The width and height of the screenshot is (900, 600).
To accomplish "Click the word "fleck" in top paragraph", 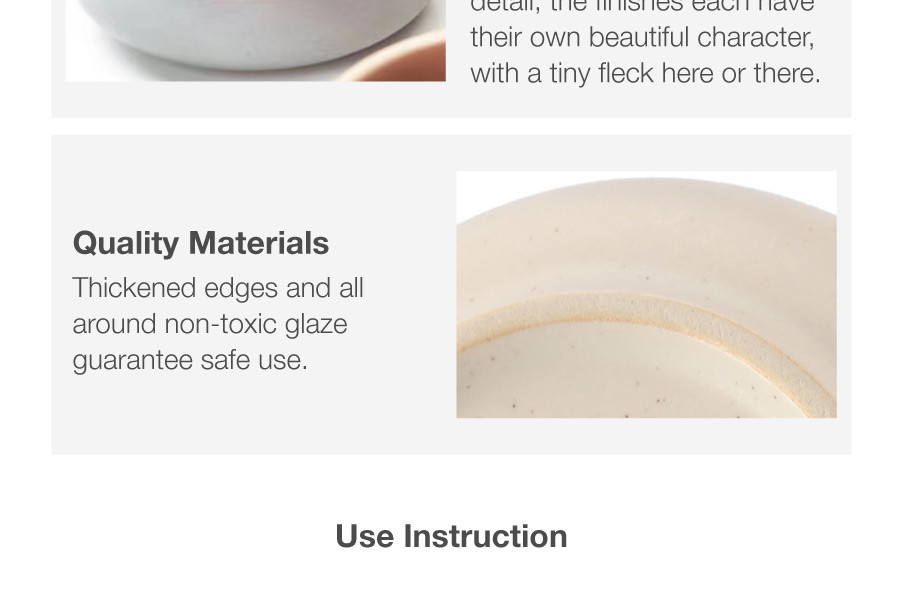I will (x=629, y=74).
